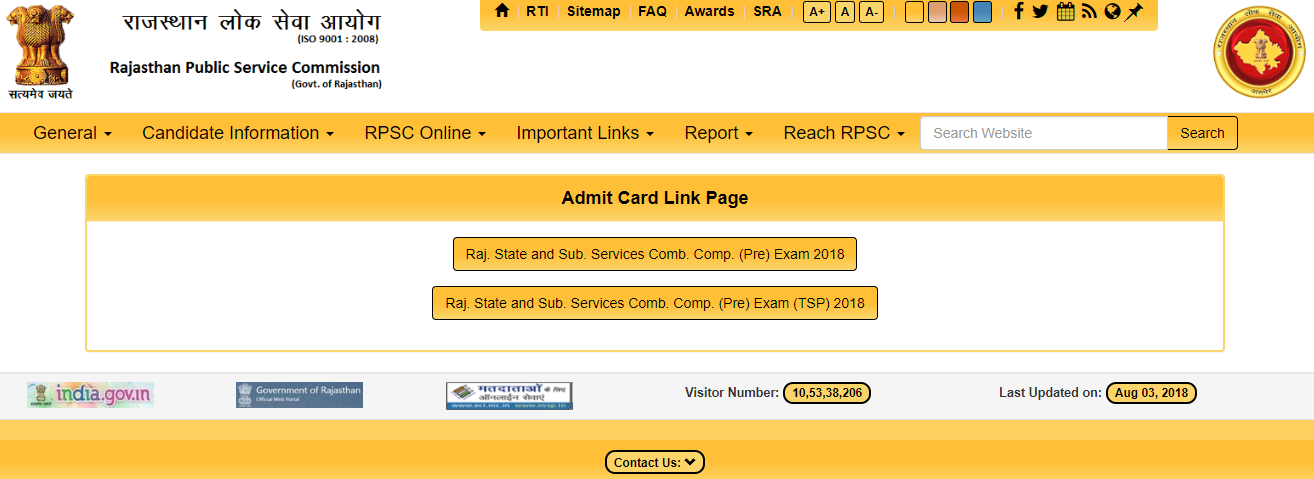
Task: Decrease font size with A-
Action: (x=871, y=12)
